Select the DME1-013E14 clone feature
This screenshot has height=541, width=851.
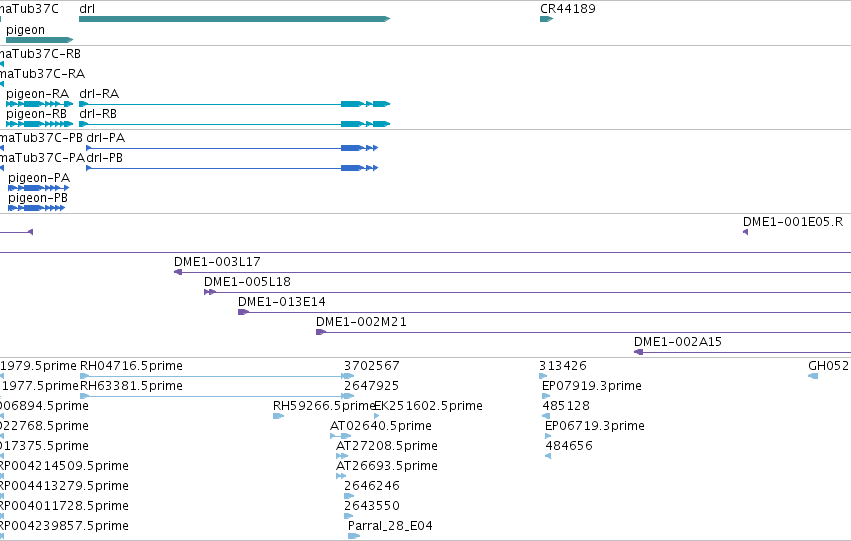tap(544, 312)
